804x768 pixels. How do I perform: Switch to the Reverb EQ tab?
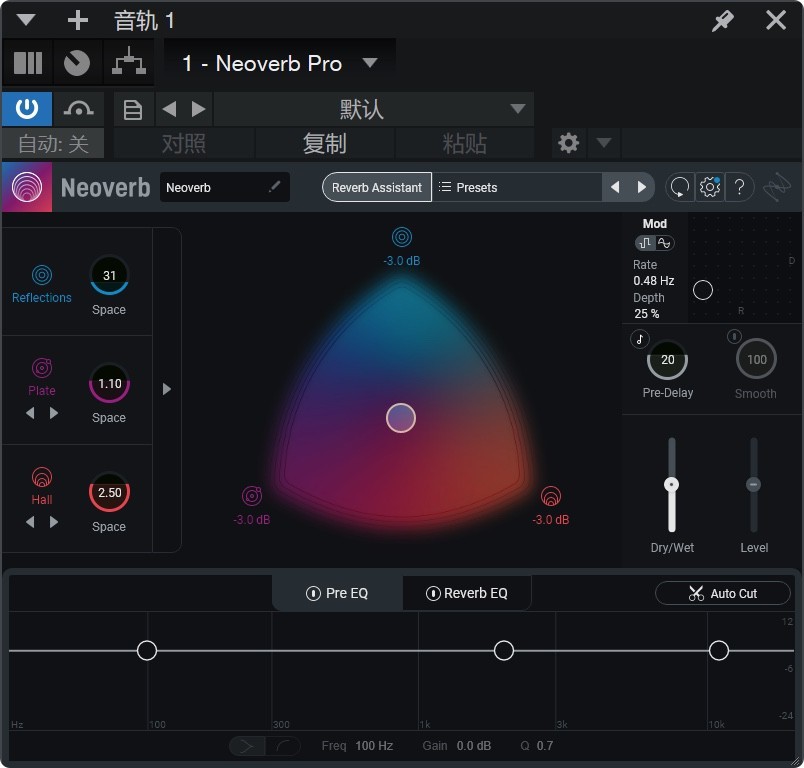pyautogui.click(x=466, y=592)
